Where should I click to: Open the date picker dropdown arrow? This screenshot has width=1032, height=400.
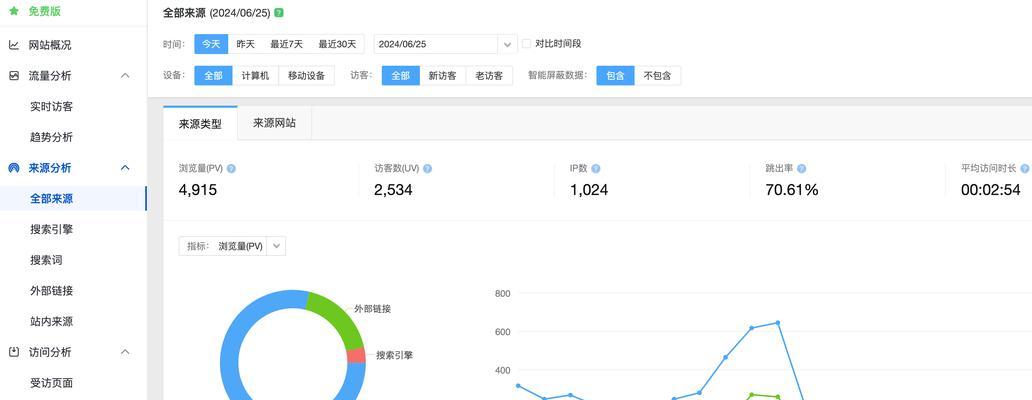pos(507,44)
